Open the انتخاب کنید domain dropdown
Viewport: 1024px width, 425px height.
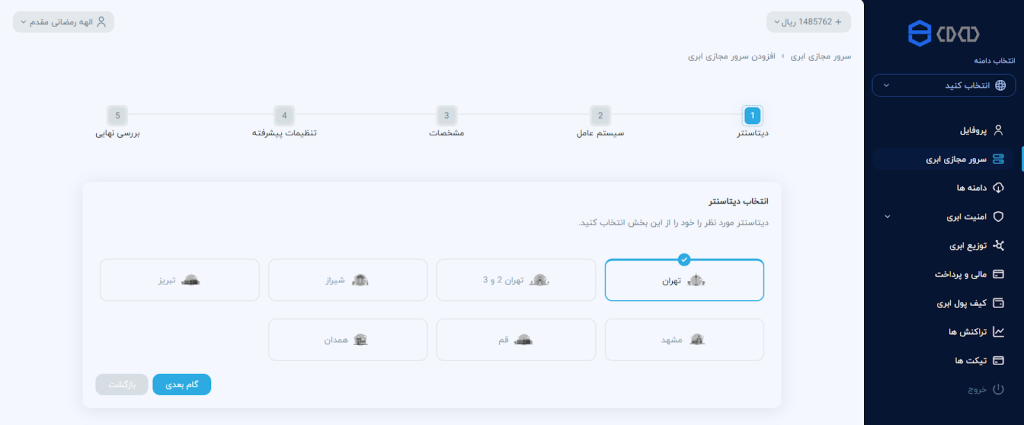pos(943,86)
